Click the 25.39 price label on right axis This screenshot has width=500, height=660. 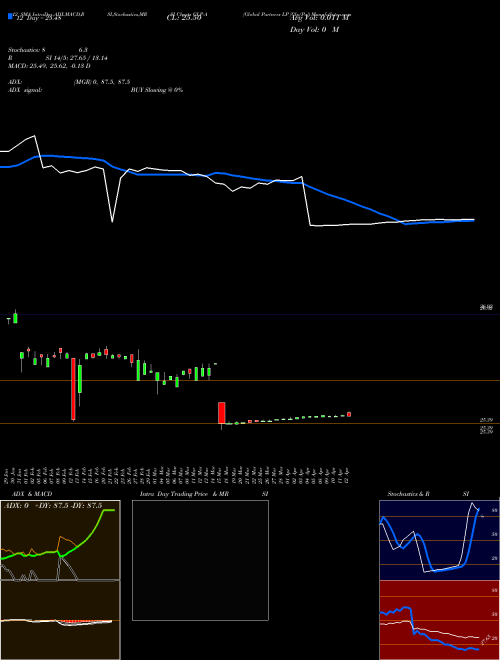click(486, 420)
